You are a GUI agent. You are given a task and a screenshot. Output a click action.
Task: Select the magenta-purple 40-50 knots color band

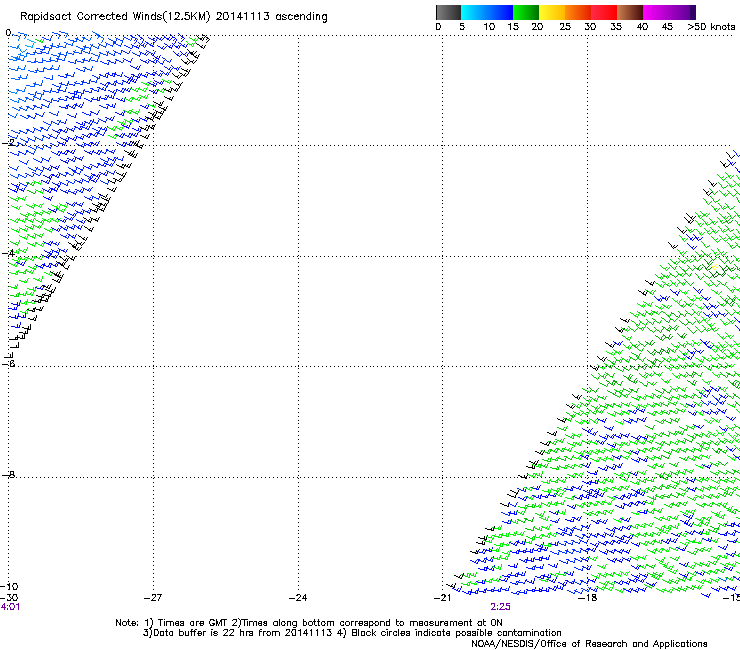click(669, 12)
